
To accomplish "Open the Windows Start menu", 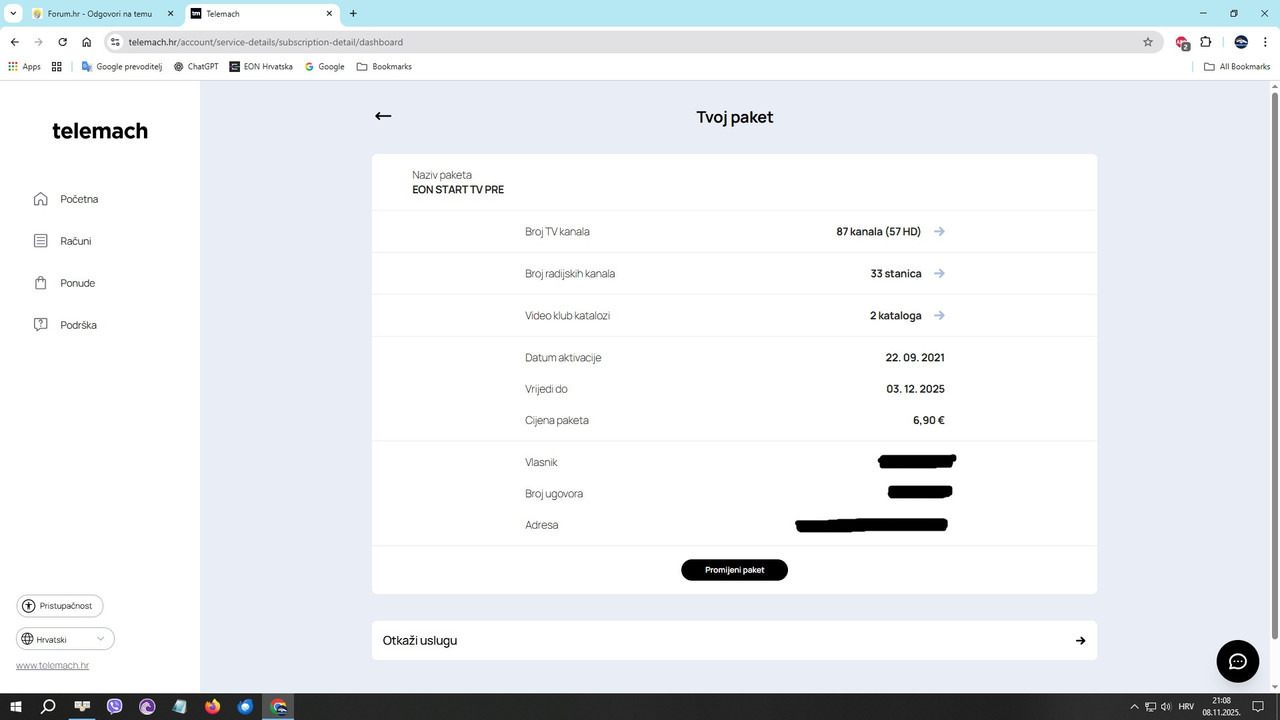I will click(x=16, y=706).
